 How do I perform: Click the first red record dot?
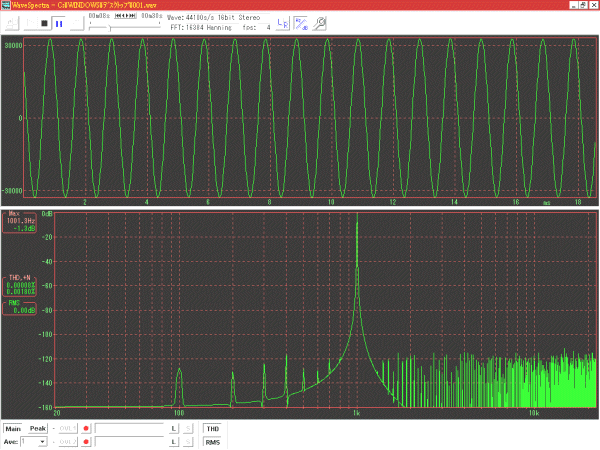click(86, 428)
